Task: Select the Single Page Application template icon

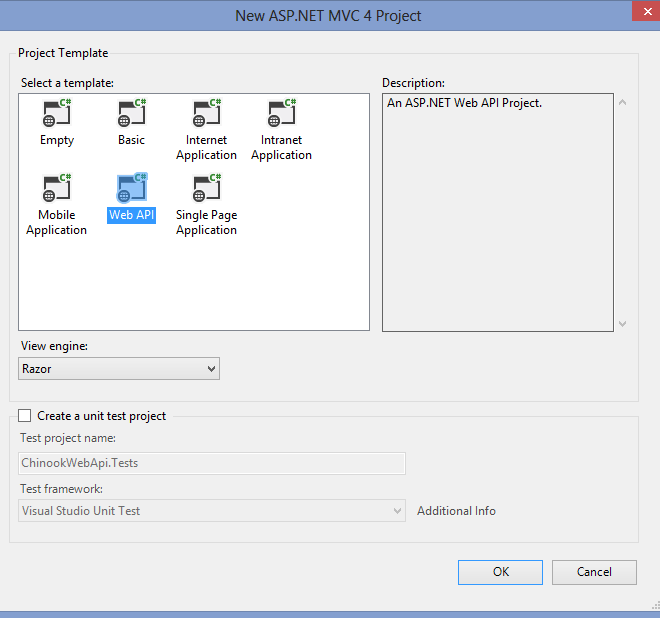Action: click(x=207, y=188)
